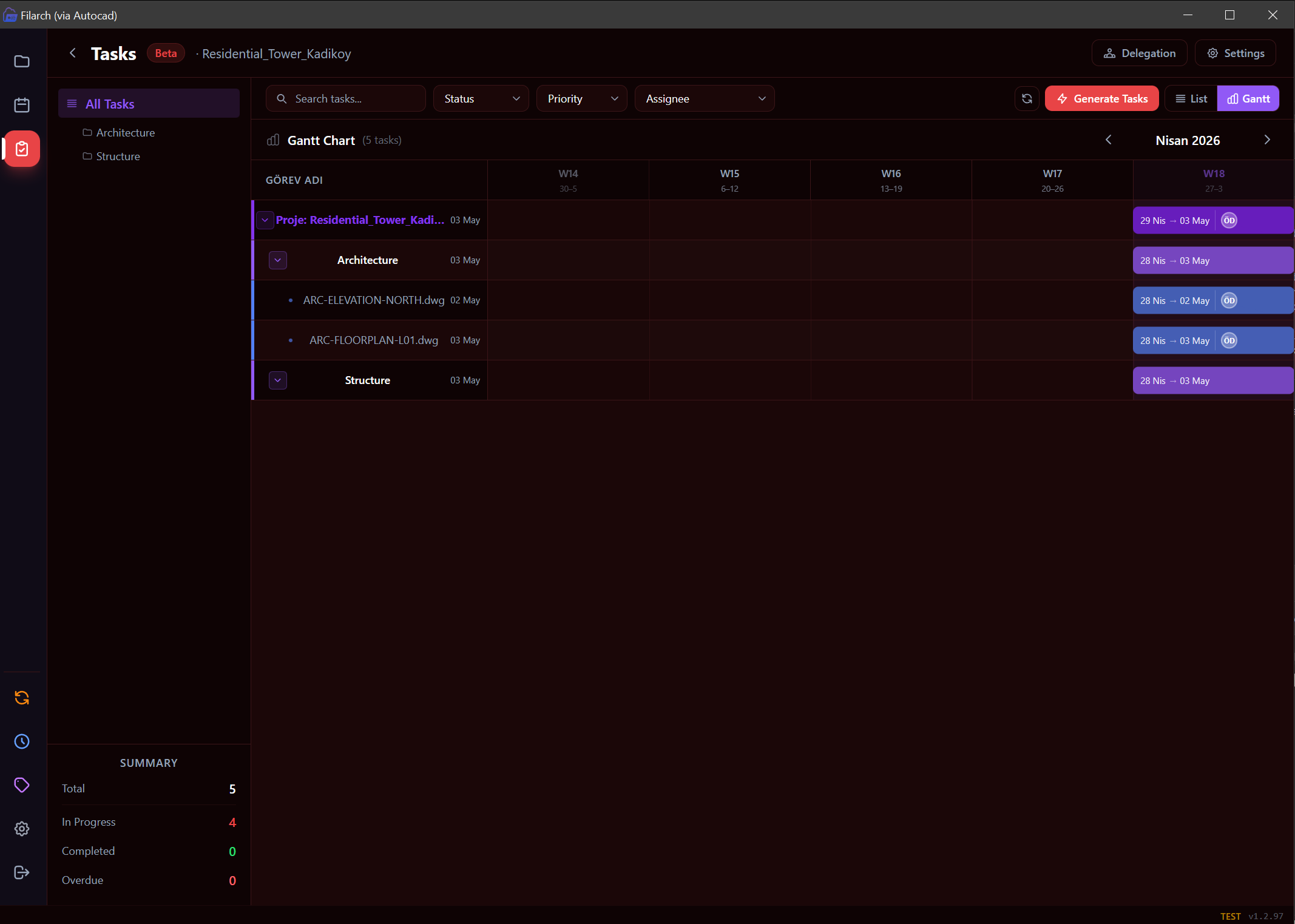
Task: Collapse the Structure group row
Action: tap(278, 380)
